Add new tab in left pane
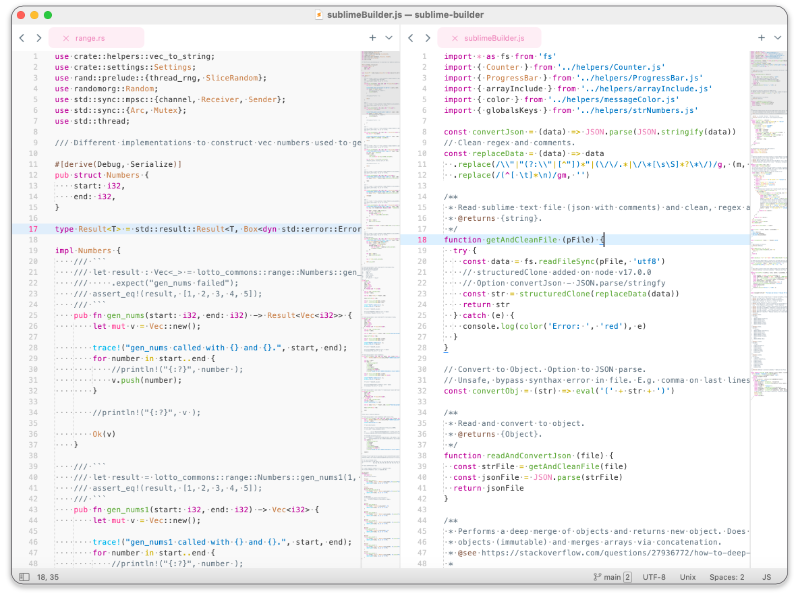This screenshot has width=800, height=600. tap(372, 38)
